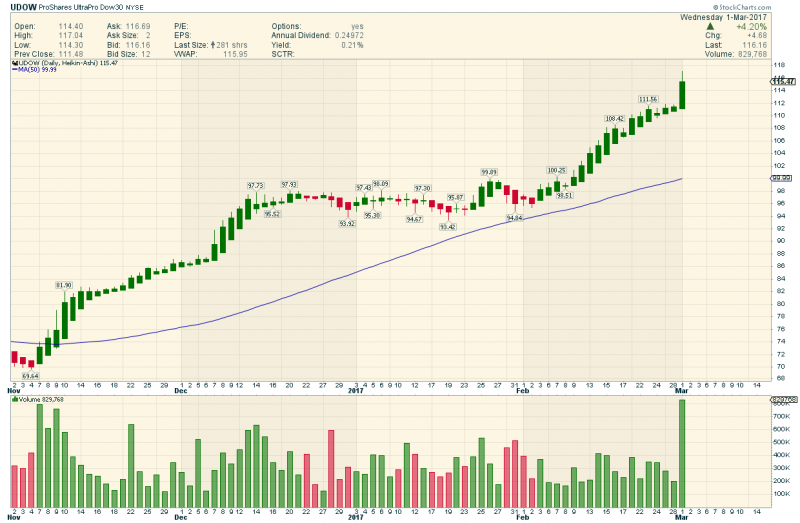Click the Options value yes
This screenshot has width=800, height=523.
[357, 27]
